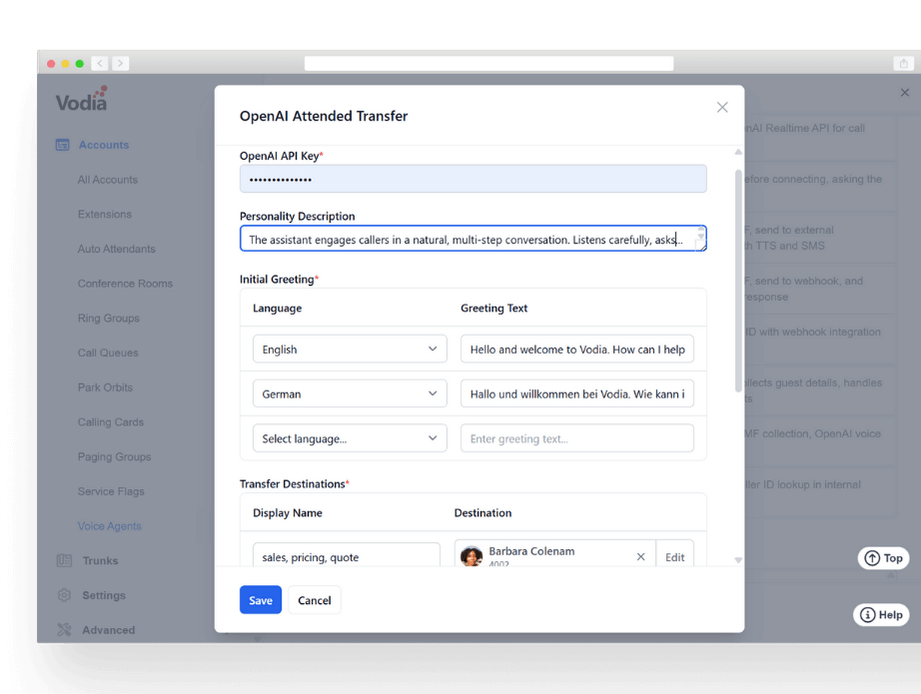The height and width of the screenshot is (694, 921).
Task: Click the Accounts section icon in sidebar
Action: tap(62, 144)
